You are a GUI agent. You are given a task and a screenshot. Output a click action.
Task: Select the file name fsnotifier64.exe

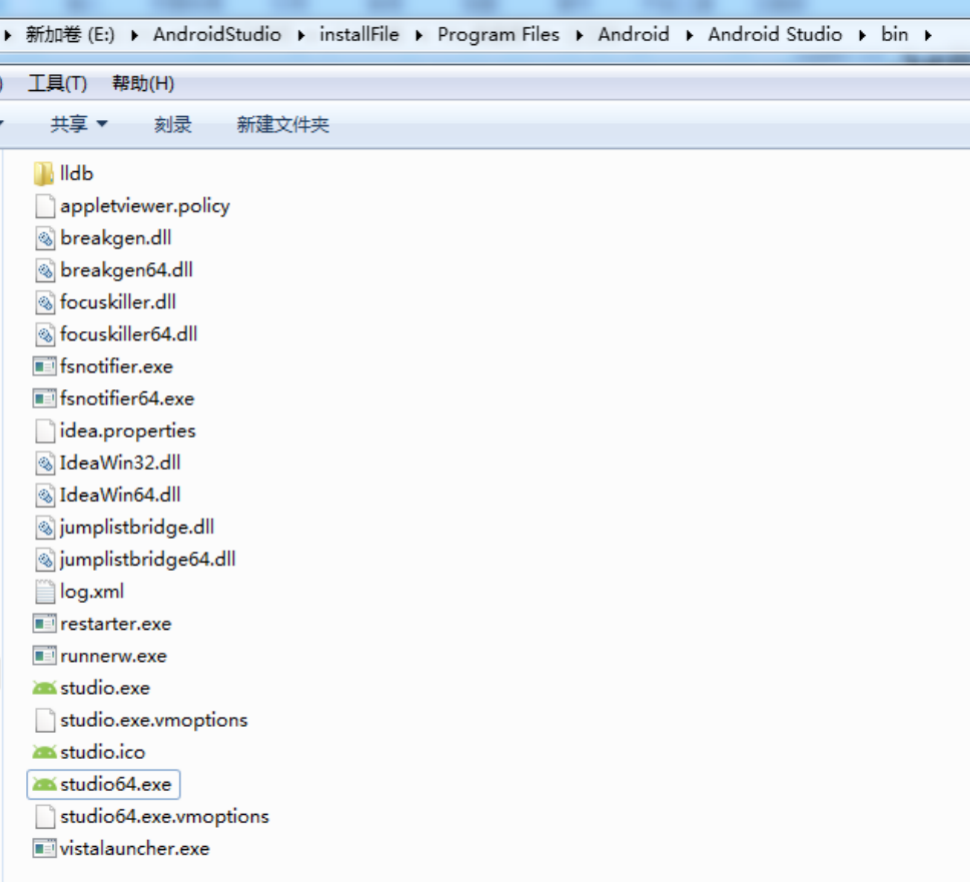pyautogui.click(x=127, y=399)
